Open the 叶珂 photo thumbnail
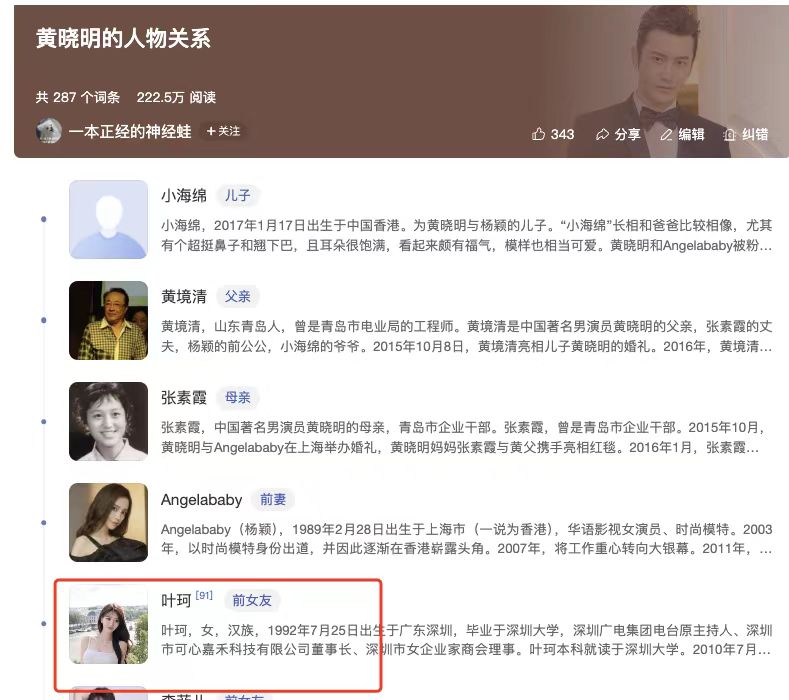789x700 pixels. pos(109,624)
